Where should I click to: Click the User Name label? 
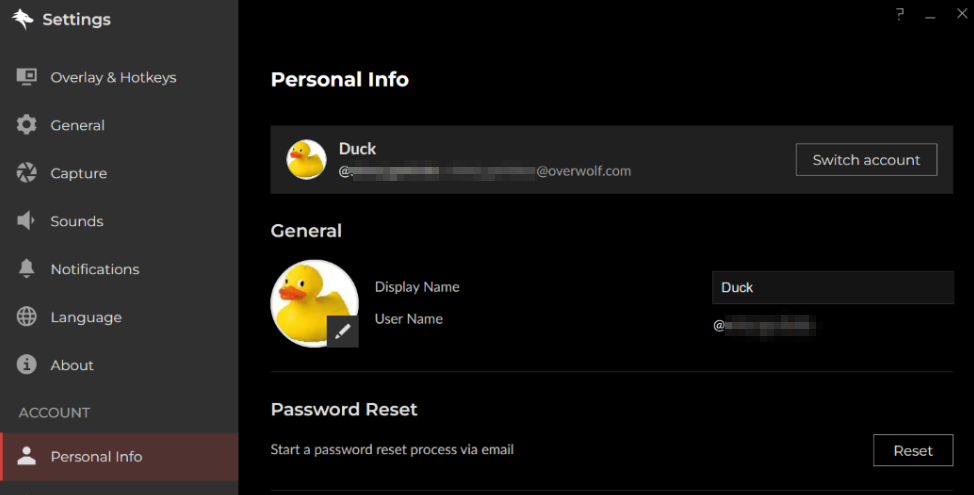[x=409, y=319]
